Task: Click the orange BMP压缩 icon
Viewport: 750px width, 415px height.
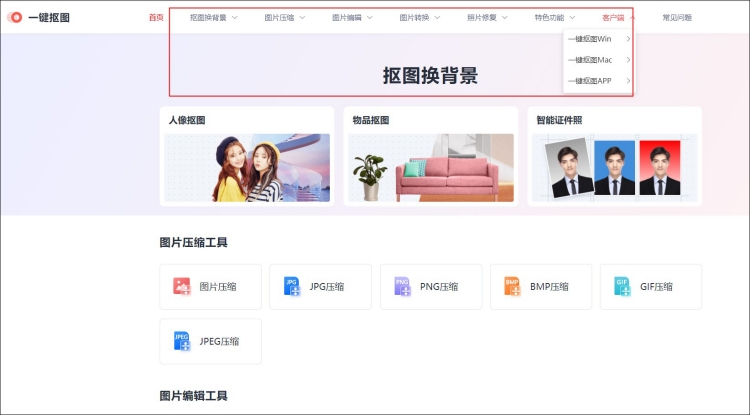Action: (x=512, y=287)
